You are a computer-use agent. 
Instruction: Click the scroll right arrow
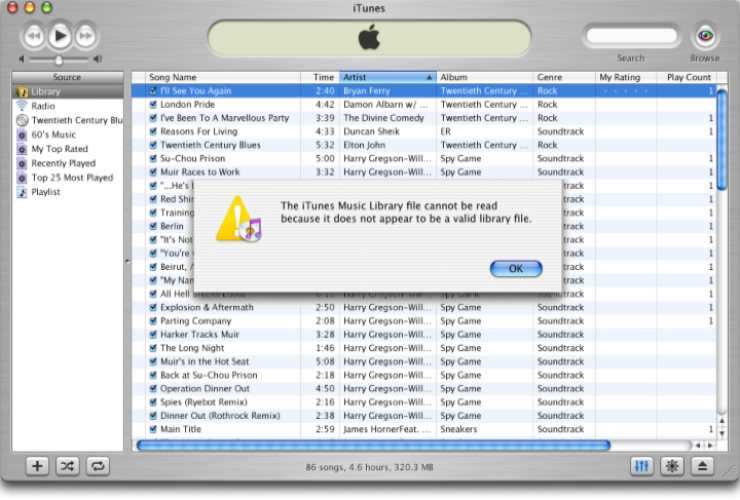coord(709,445)
